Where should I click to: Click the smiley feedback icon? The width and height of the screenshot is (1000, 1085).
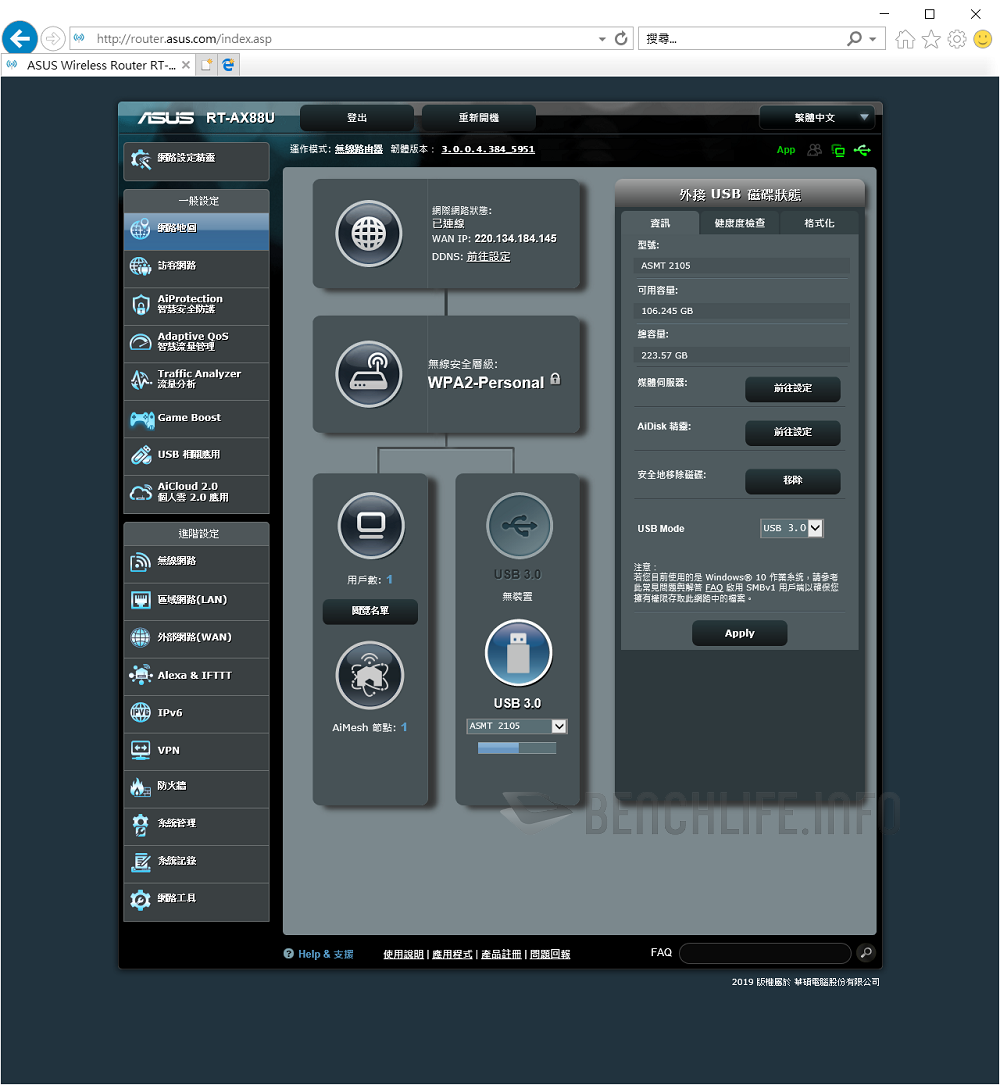[983, 39]
